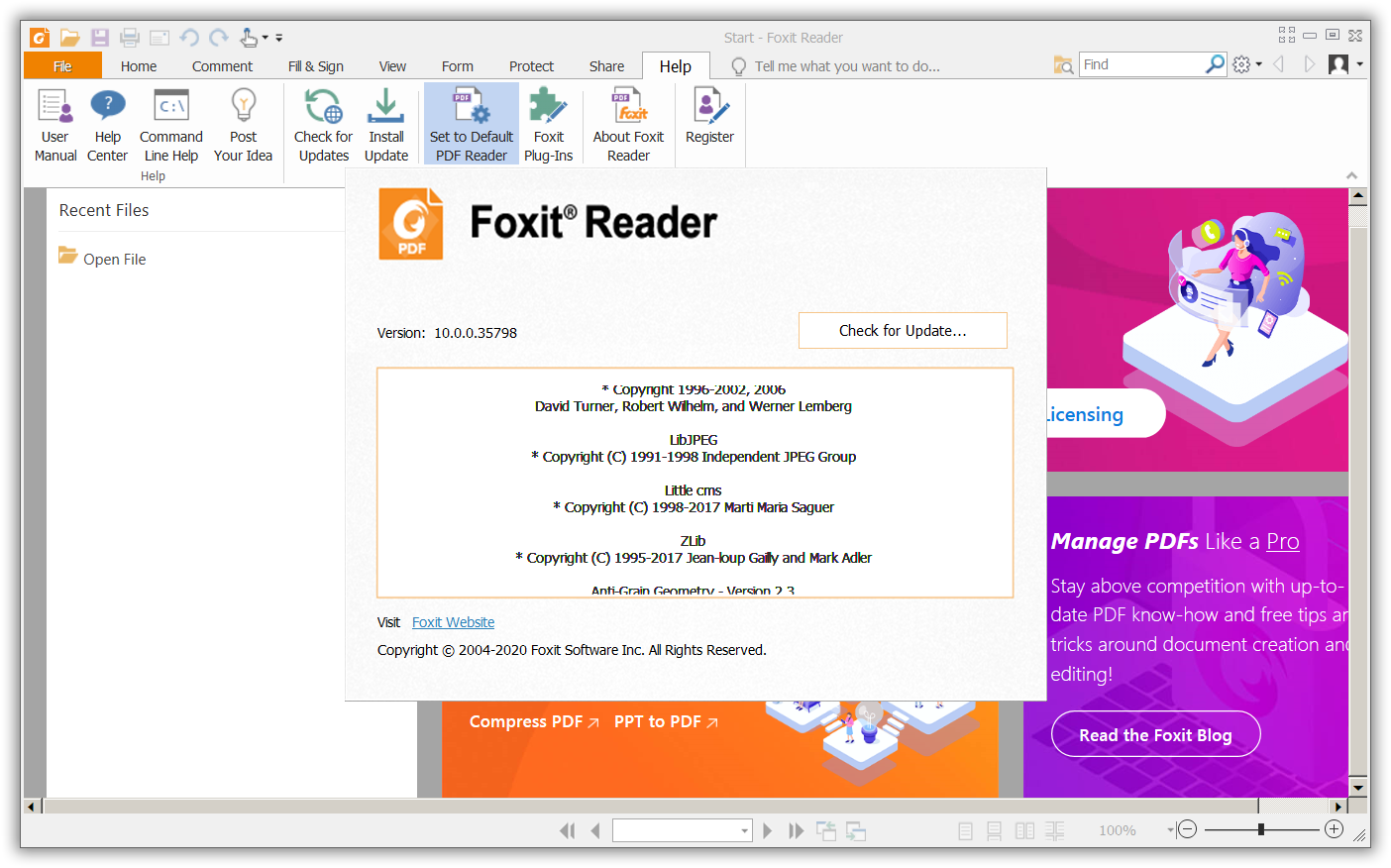Click vertical scrollbar down arrow
The image size is (1391, 868).
[x=1358, y=789]
